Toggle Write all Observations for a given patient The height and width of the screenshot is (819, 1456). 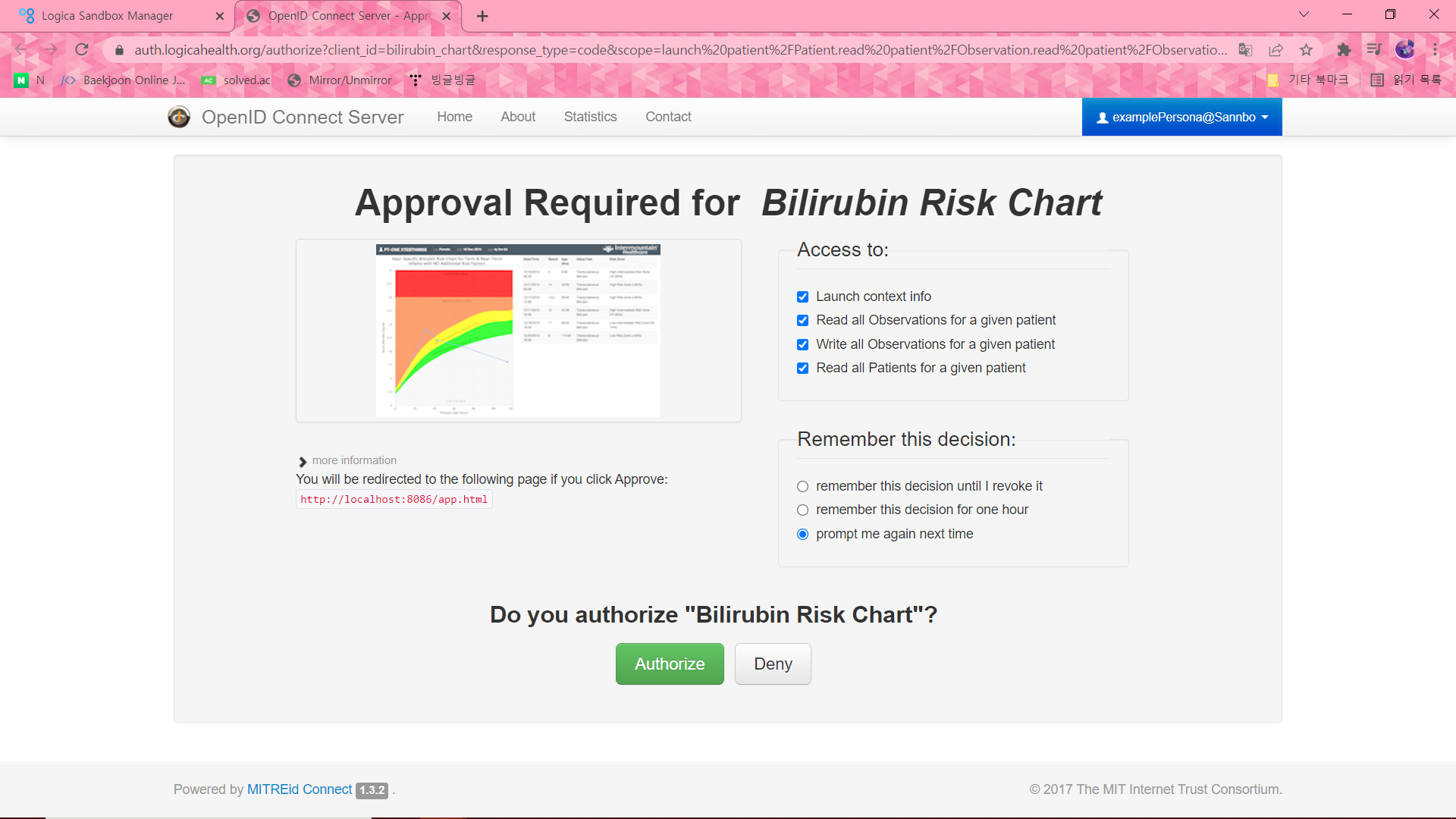[x=802, y=344]
